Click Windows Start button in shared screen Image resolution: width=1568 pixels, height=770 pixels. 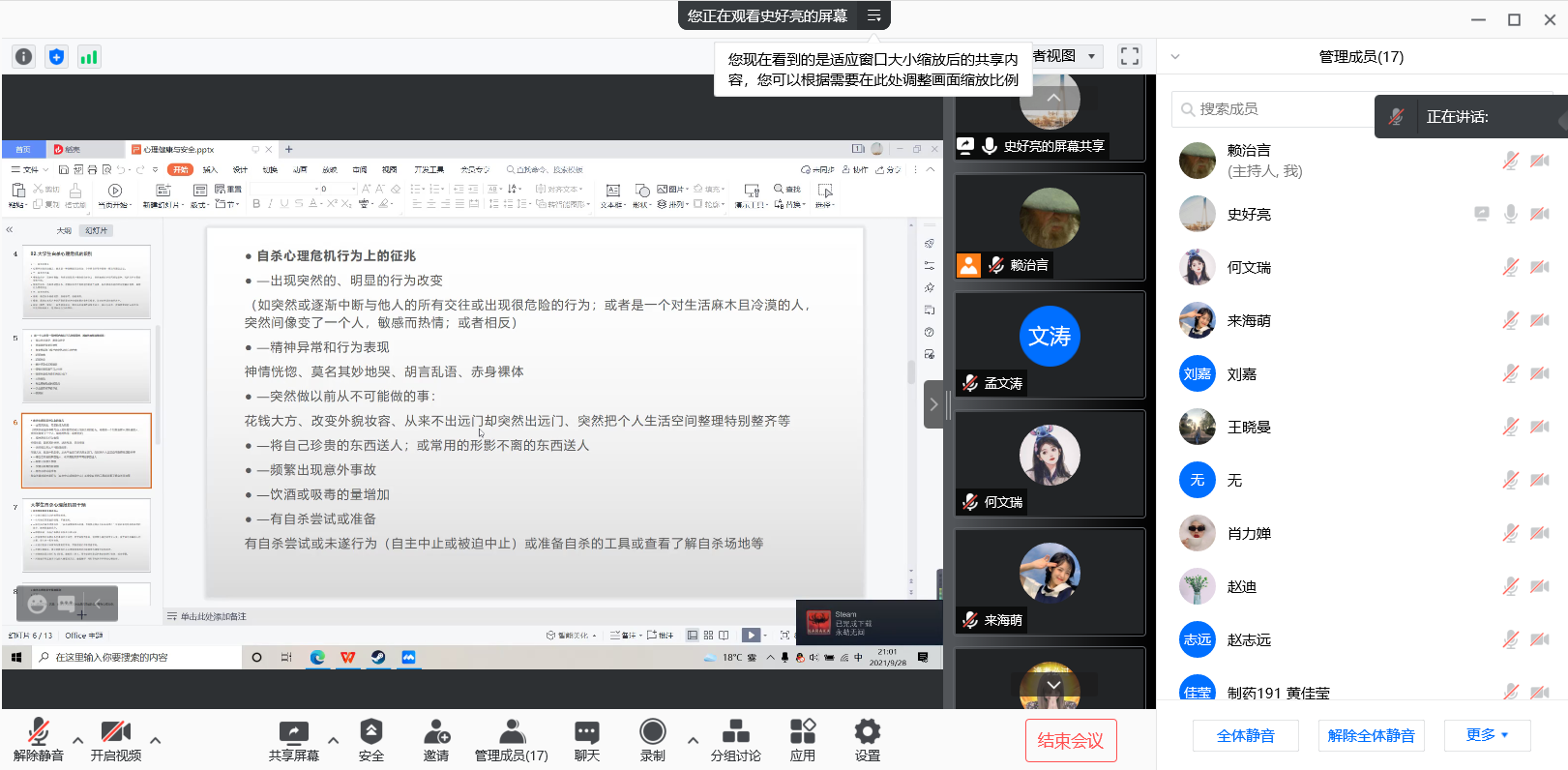[x=16, y=657]
